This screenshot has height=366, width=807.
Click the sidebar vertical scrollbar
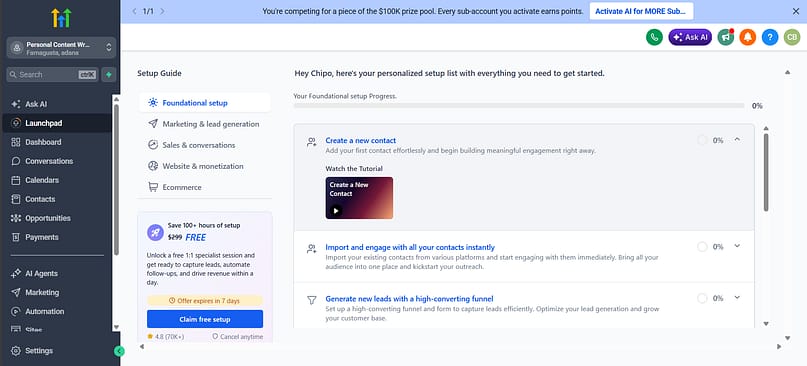click(x=116, y=180)
